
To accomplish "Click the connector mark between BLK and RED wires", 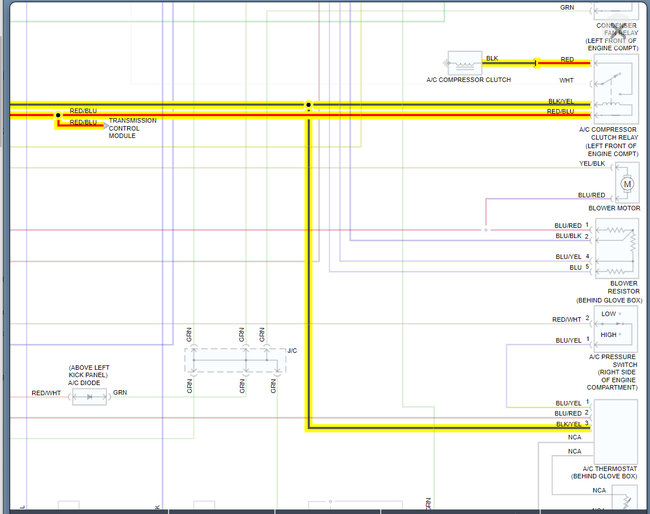I will [536, 63].
